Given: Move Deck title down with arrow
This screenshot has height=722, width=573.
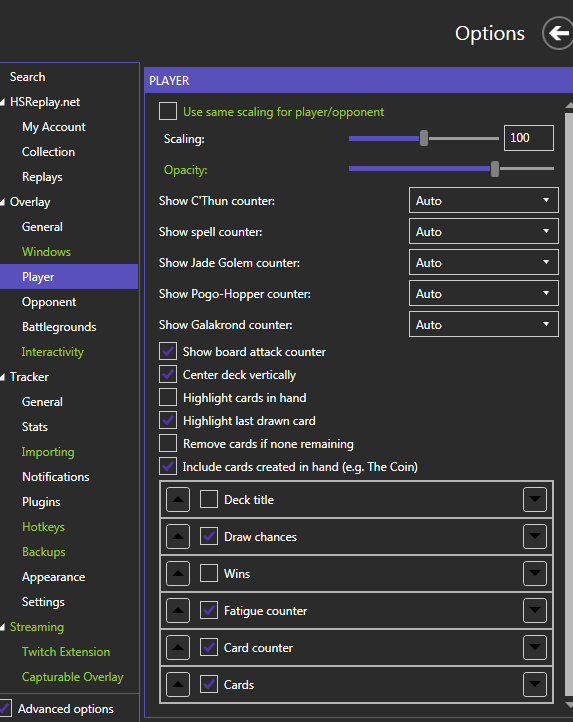Looking at the screenshot, I should click(535, 500).
